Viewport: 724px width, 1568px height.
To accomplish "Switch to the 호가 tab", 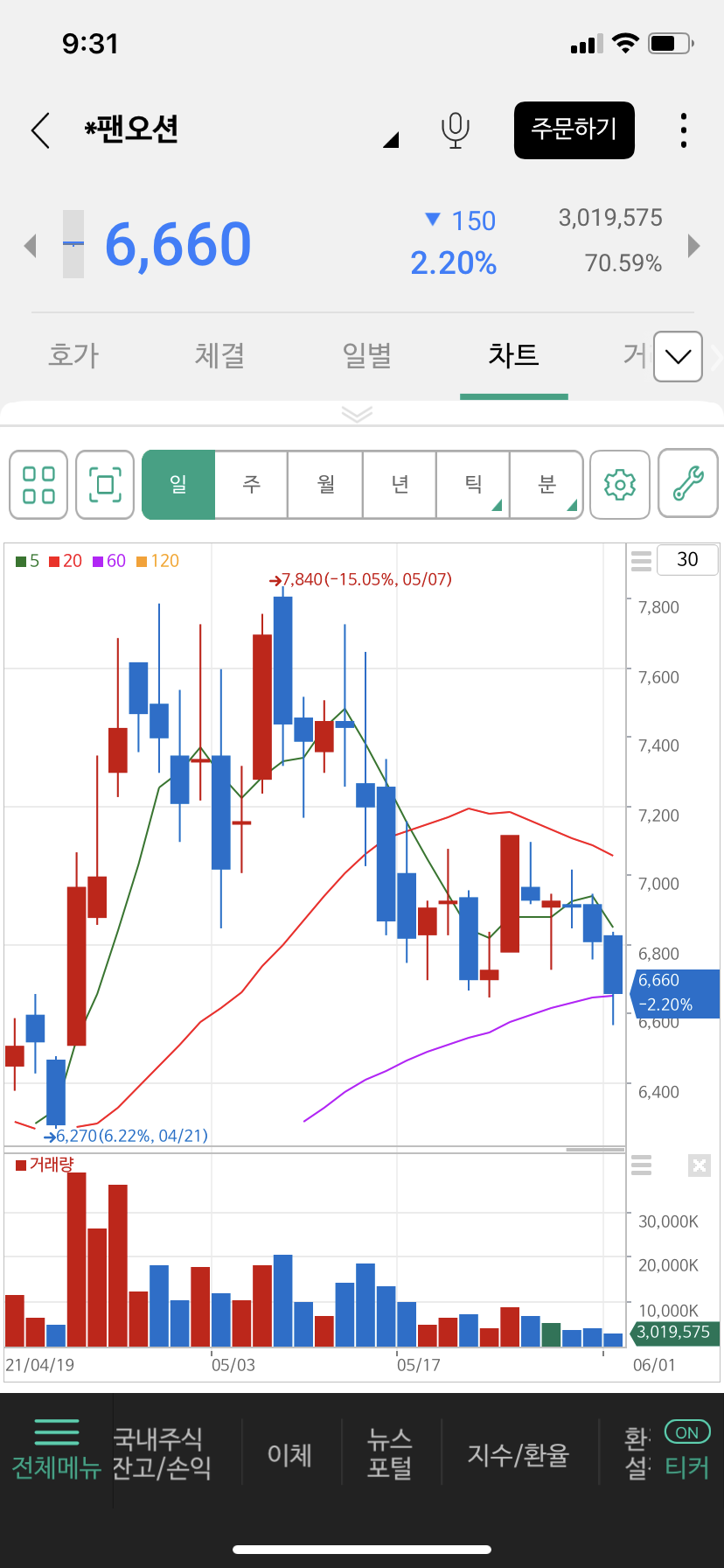I will point(73,356).
